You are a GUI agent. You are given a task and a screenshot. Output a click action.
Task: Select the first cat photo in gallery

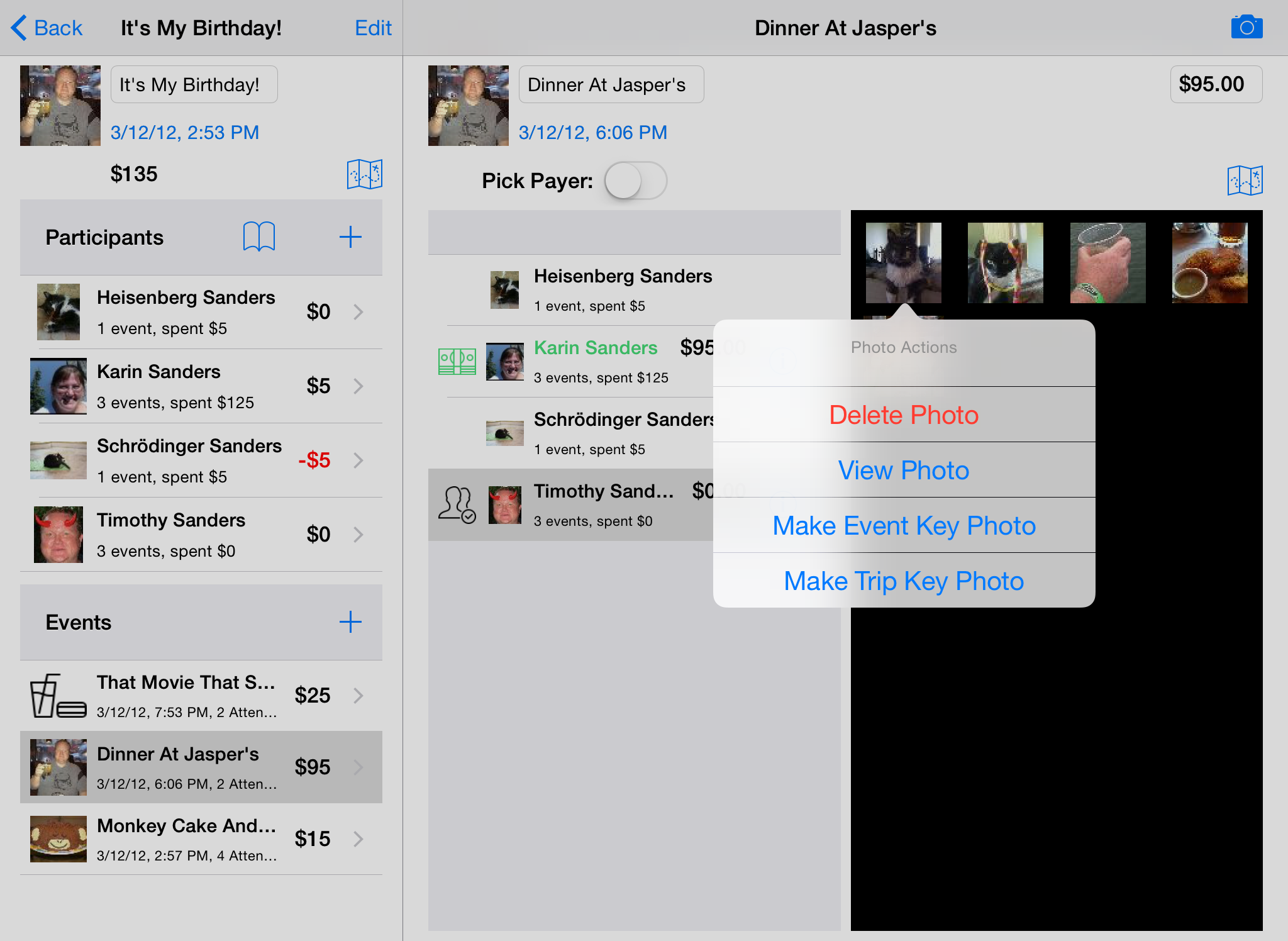point(903,263)
